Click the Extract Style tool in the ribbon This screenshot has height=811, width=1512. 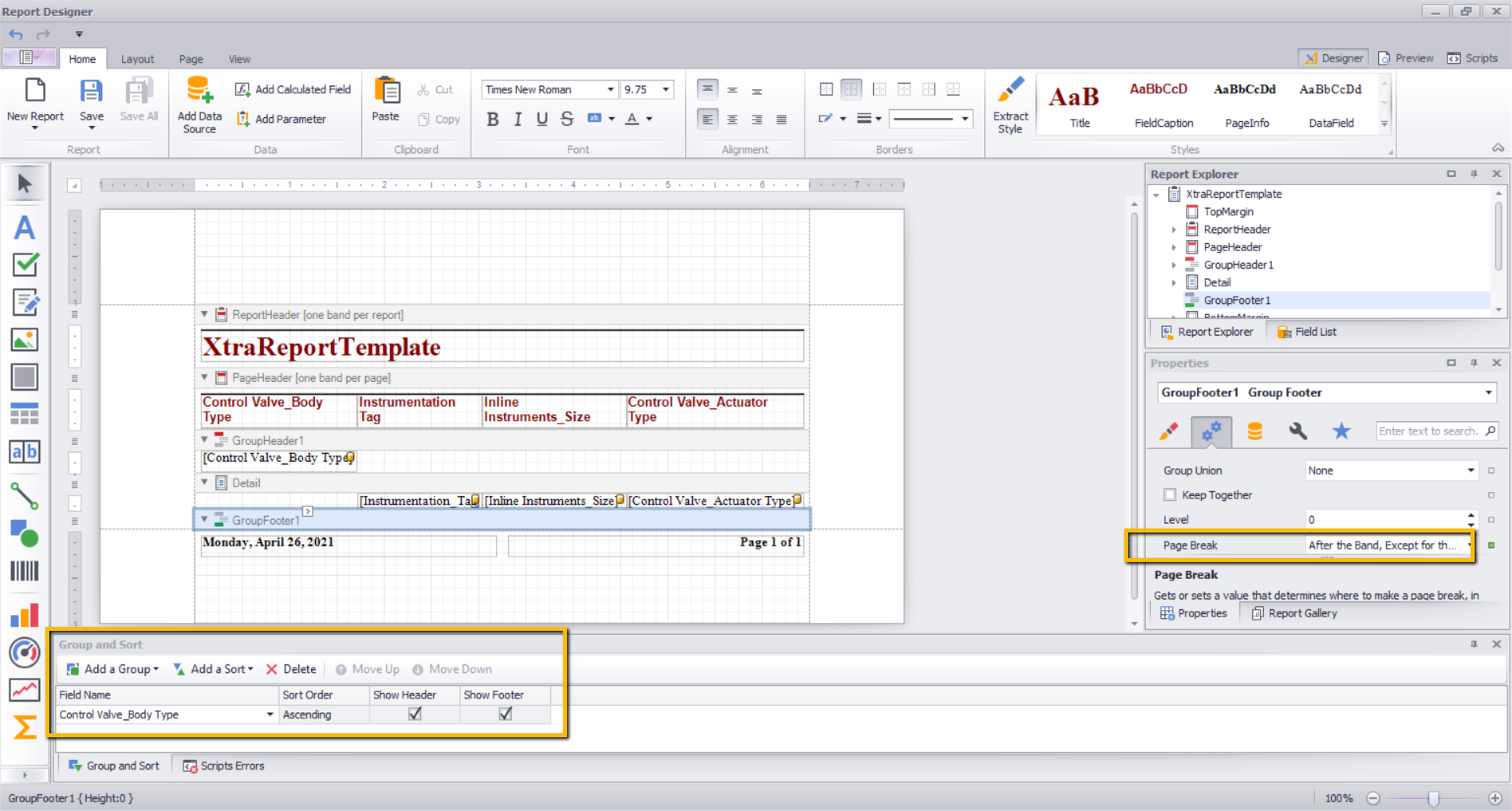point(1010,105)
